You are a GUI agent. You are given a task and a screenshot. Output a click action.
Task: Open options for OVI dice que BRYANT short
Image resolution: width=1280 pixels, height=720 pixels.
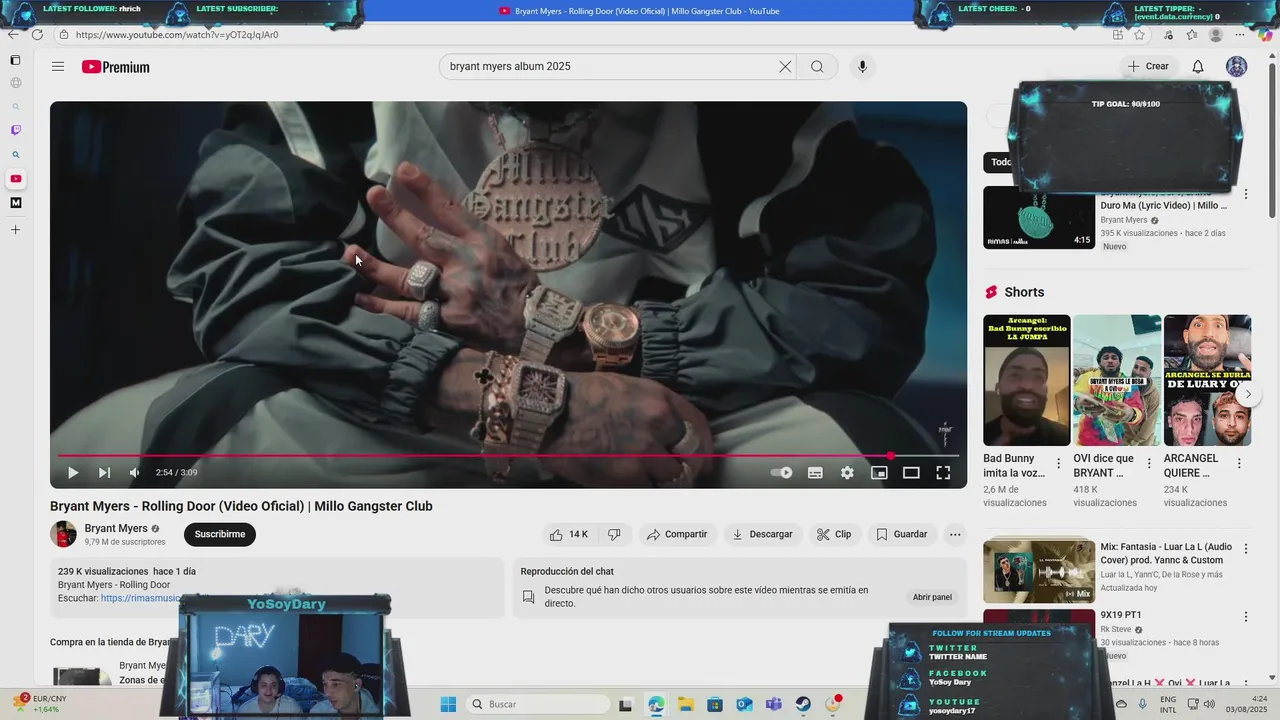[x=1149, y=464]
